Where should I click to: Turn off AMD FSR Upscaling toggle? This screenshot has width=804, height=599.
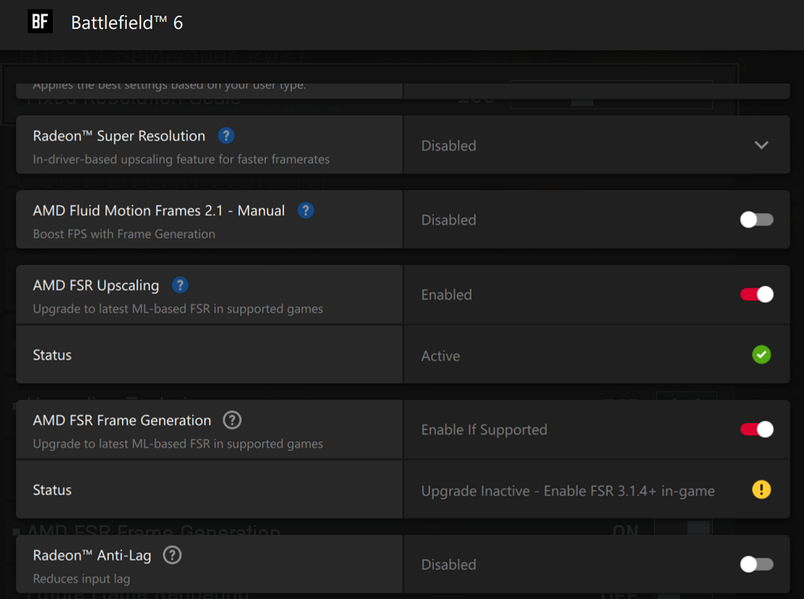pyautogui.click(x=756, y=295)
